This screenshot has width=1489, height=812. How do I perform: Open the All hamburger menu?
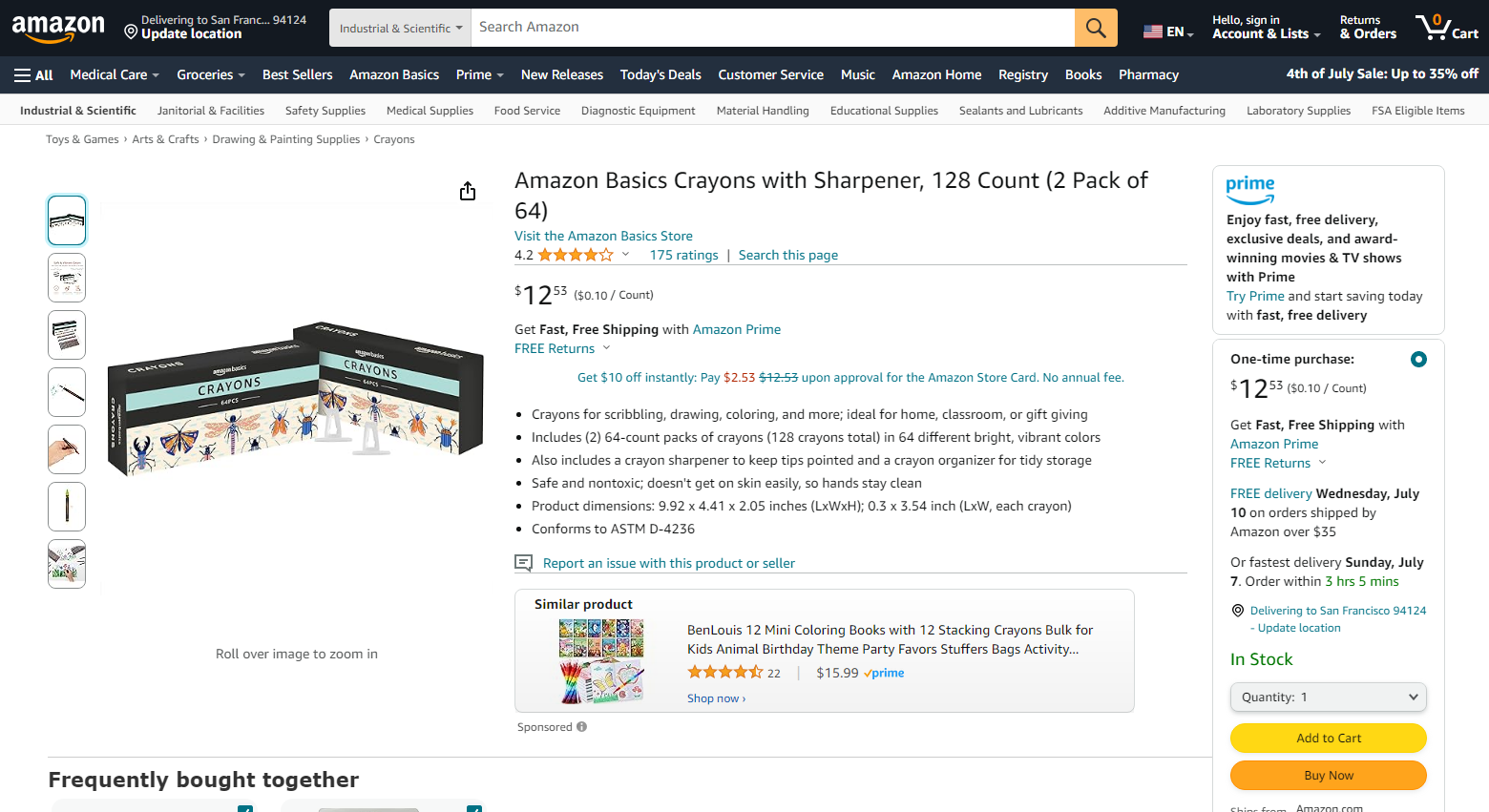coord(33,74)
